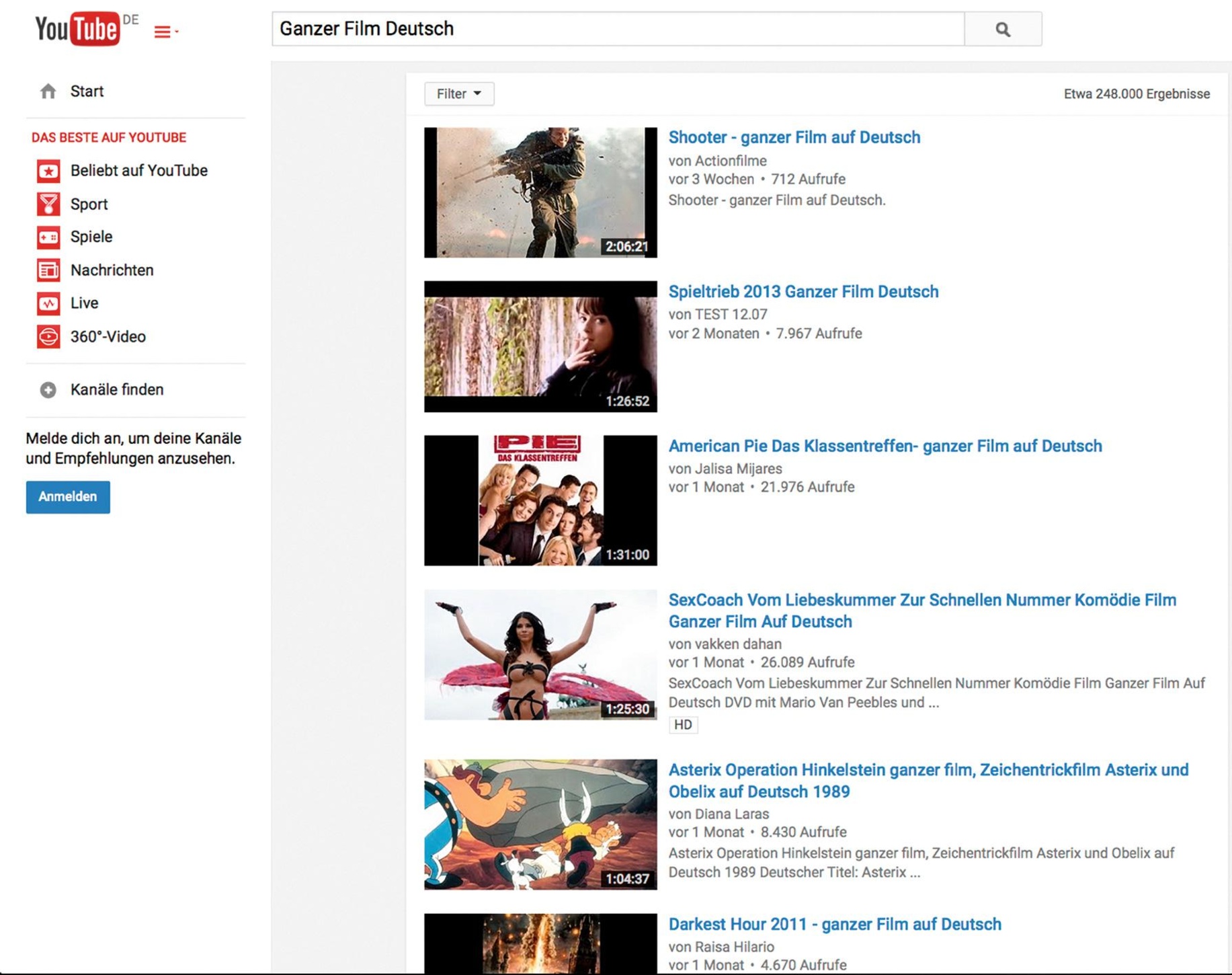This screenshot has height=975, width=1232.
Task: Click the text 'Etwa 248.000 Ergebnisse'
Action: [1137, 94]
